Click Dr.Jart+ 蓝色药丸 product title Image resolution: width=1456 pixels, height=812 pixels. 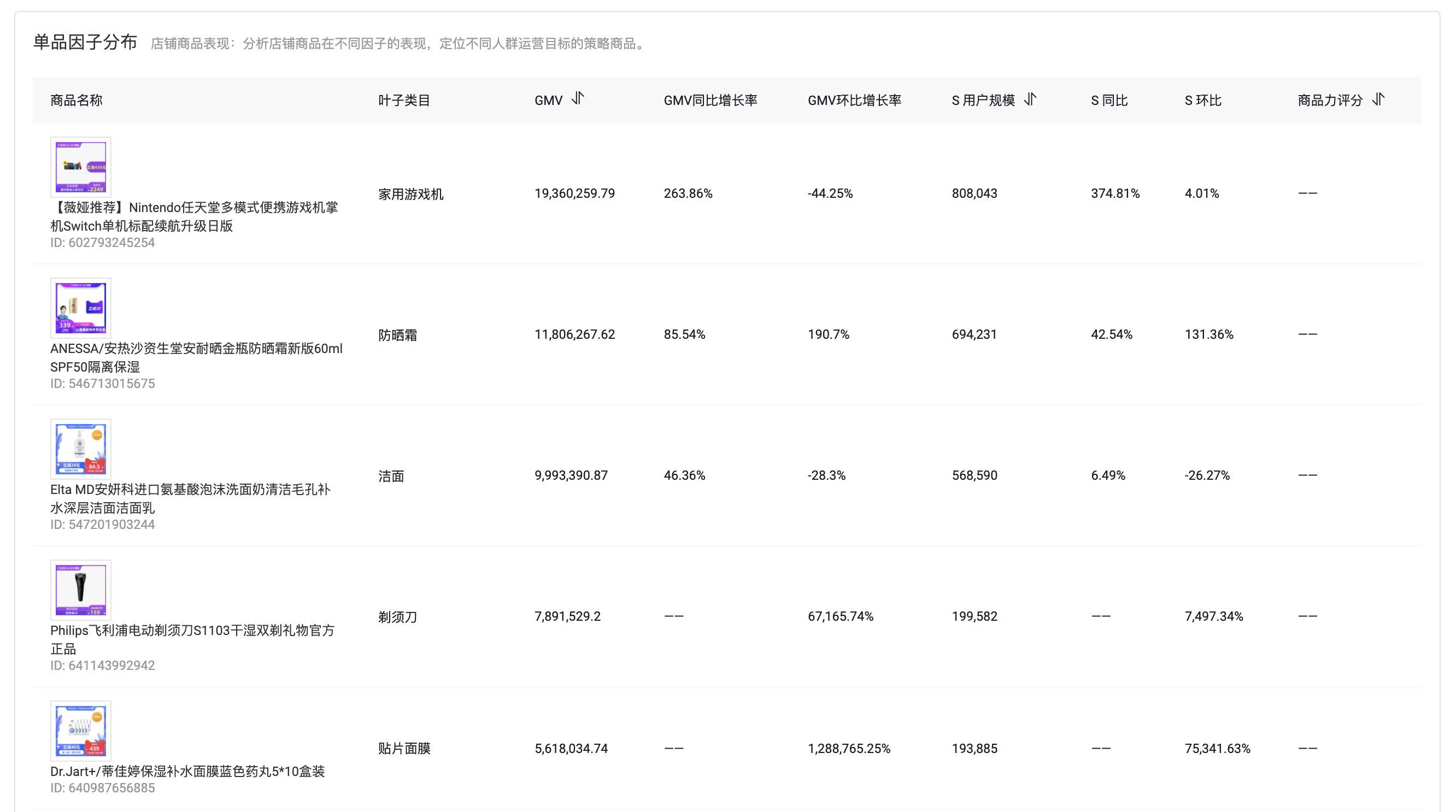pyautogui.click(x=187, y=772)
